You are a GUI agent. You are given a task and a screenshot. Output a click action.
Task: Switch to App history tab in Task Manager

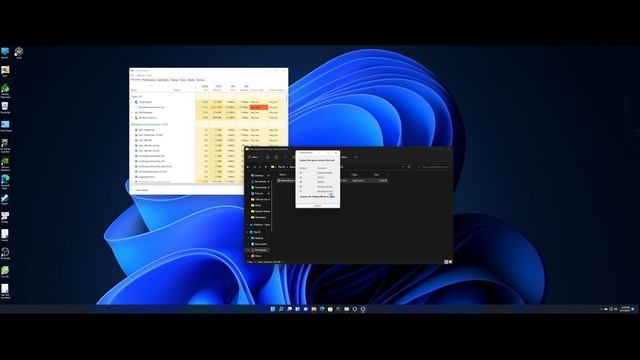[163, 80]
